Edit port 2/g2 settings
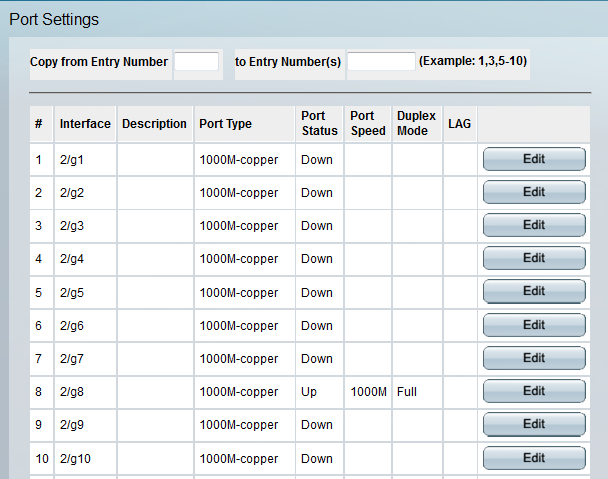This screenshot has height=479, width=608. pyautogui.click(x=534, y=192)
